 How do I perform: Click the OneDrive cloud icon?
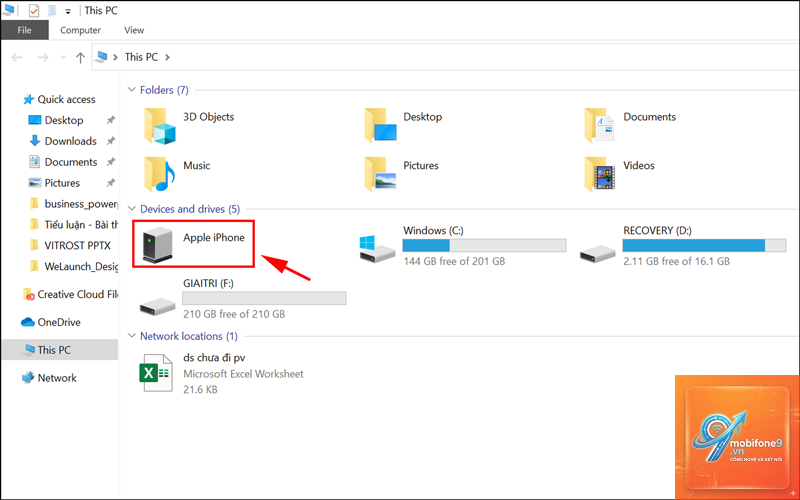[28, 322]
